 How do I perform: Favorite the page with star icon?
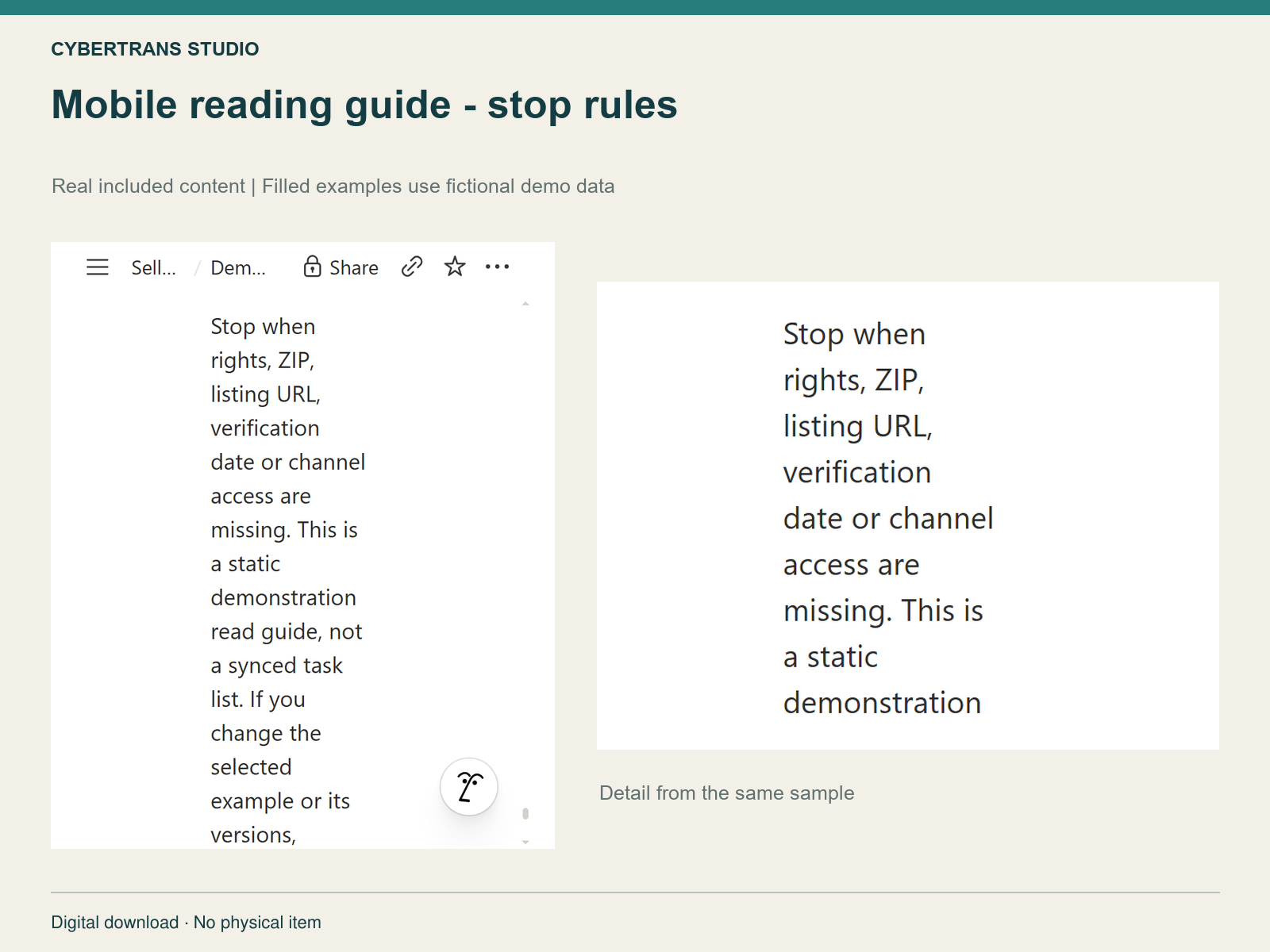pyautogui.click(x=455, y=267)
